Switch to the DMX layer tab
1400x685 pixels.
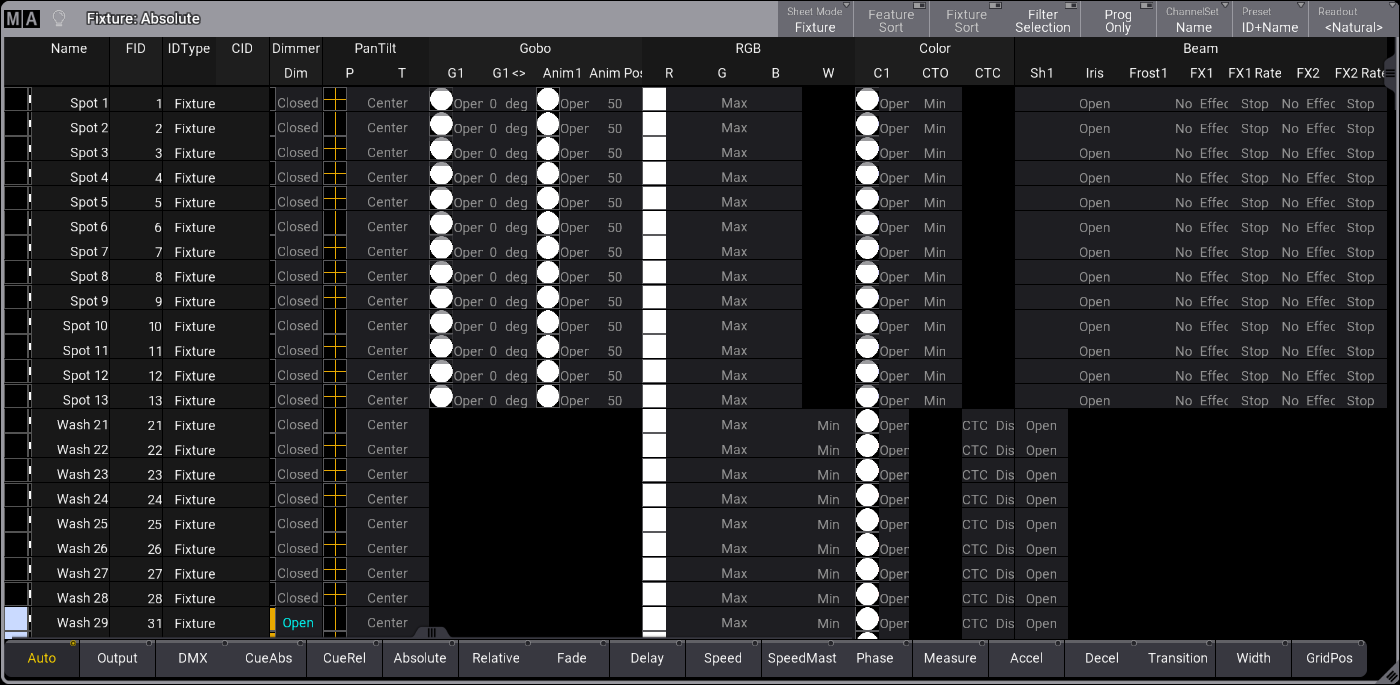193,658
